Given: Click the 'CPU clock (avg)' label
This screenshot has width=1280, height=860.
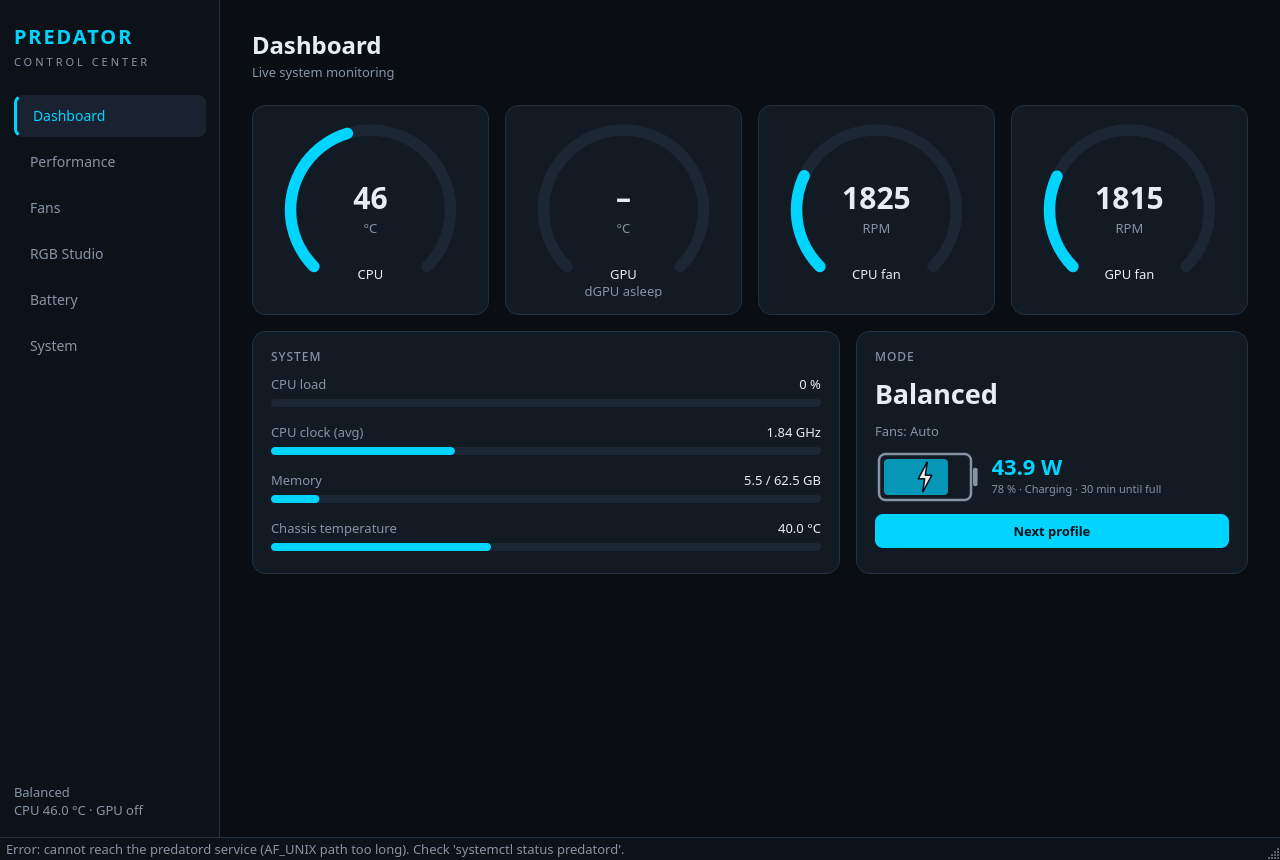Looking at the screenshot, I should (x=317, y=433).
